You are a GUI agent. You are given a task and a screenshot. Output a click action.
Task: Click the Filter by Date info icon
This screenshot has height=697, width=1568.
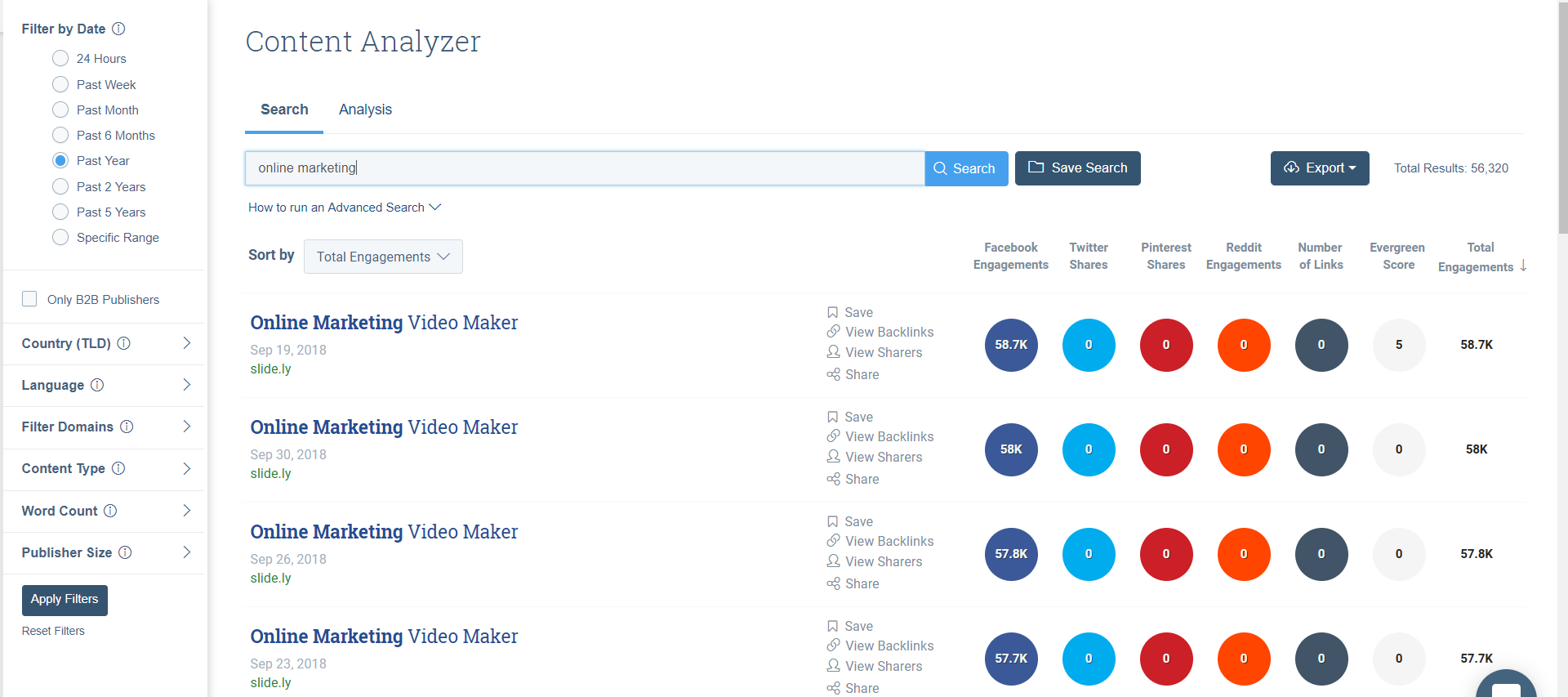click(118, 29)
